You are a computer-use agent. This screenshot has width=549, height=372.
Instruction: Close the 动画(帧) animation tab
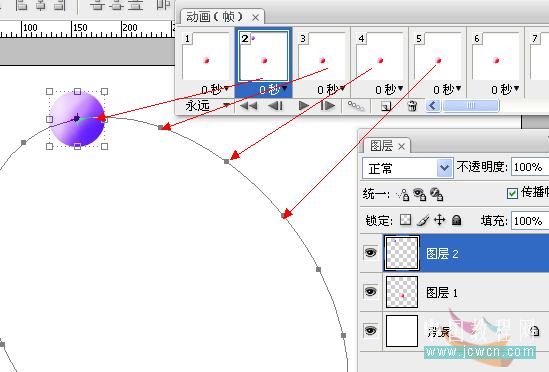point(256,17)
